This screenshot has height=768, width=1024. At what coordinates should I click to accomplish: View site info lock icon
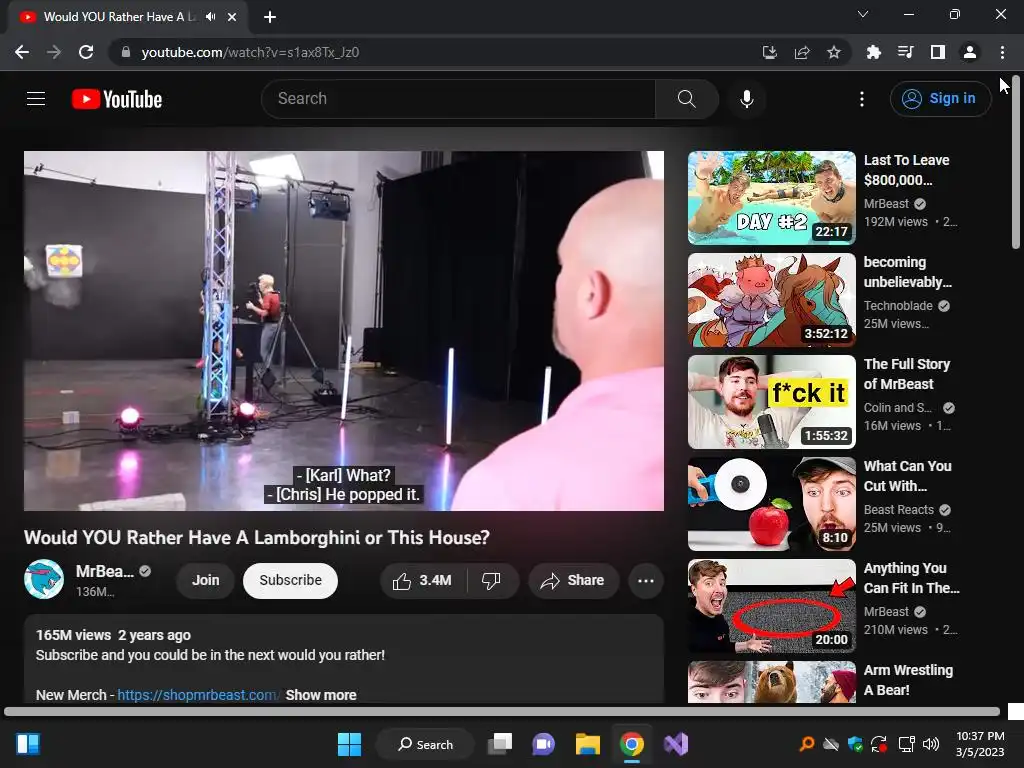[126, 52]
